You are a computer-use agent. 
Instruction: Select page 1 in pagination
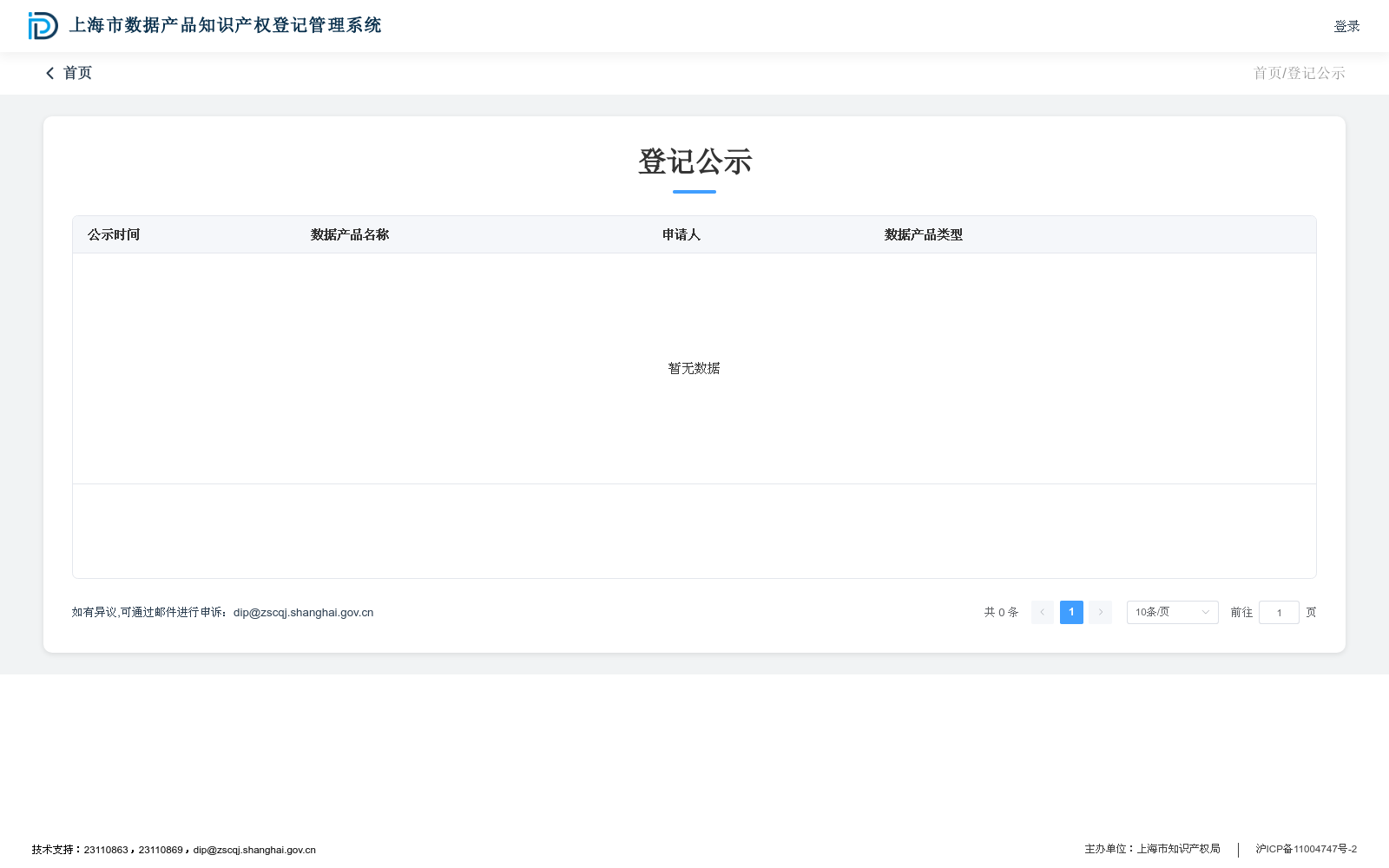pos(1071,612)
